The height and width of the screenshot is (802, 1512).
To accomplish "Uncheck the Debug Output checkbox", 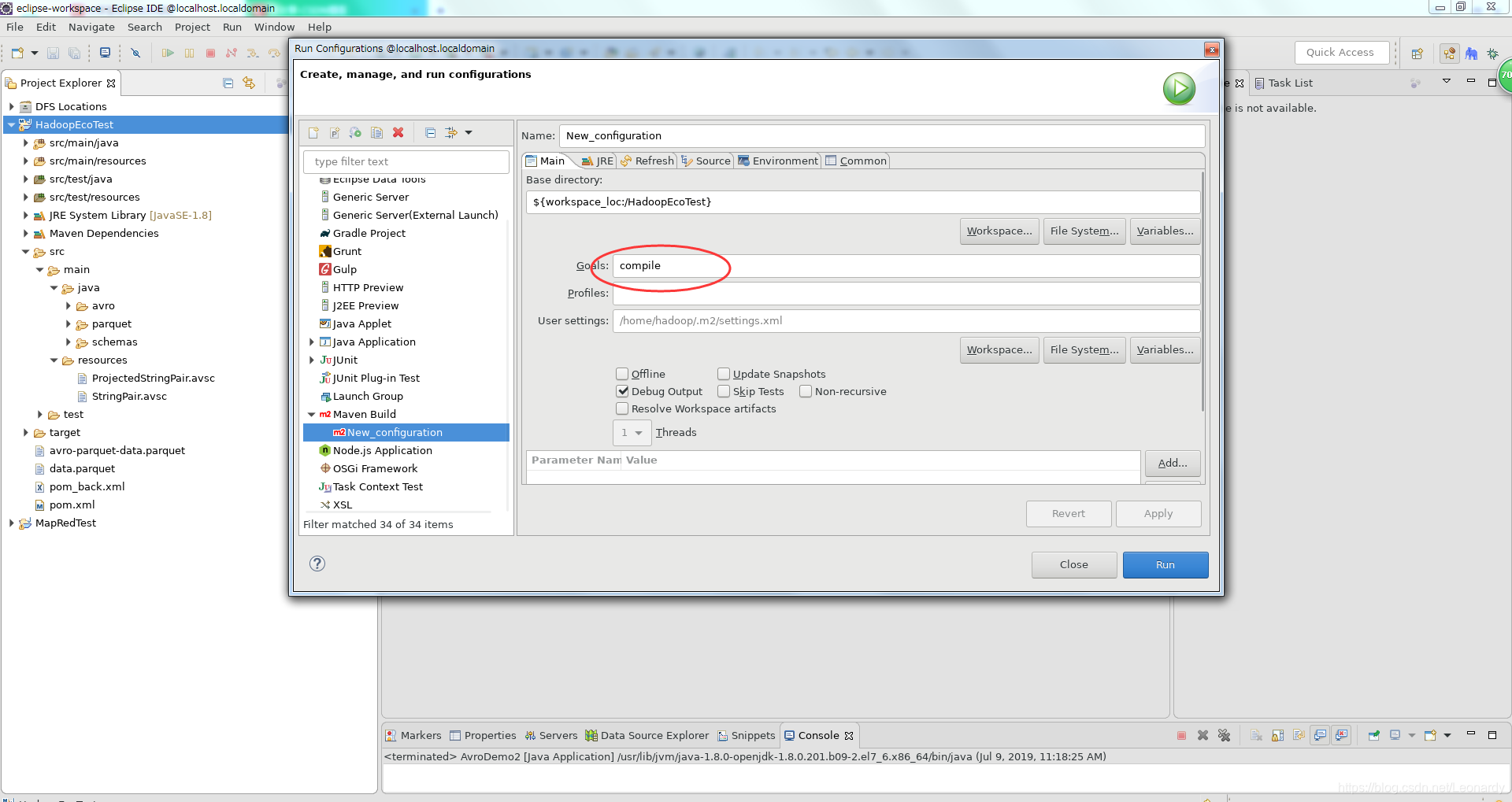I will pyautogui.click(x=622, y=391).
